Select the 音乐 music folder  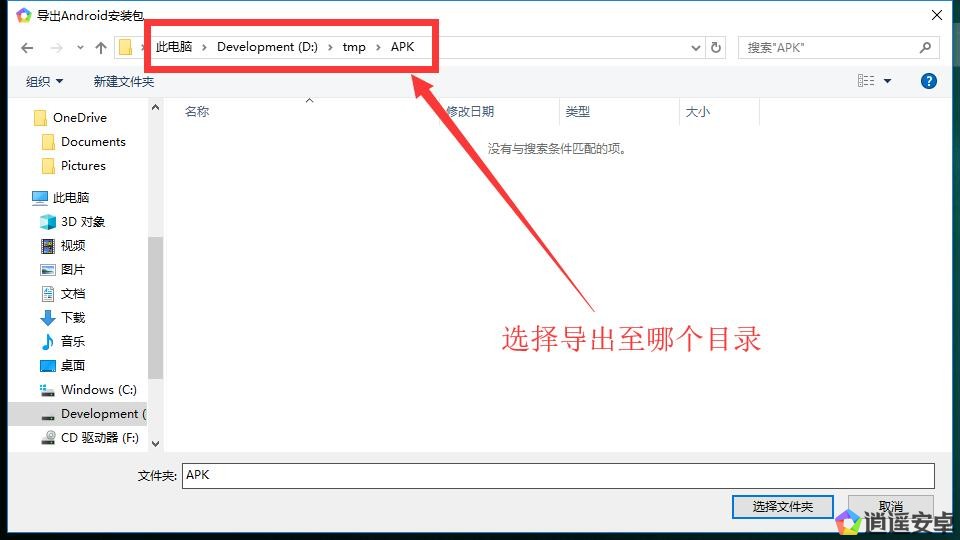(73, 342)
